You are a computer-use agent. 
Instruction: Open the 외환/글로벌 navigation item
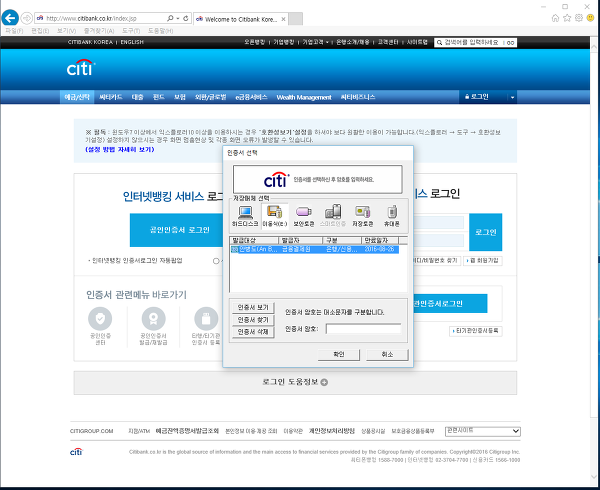point(210,97)
